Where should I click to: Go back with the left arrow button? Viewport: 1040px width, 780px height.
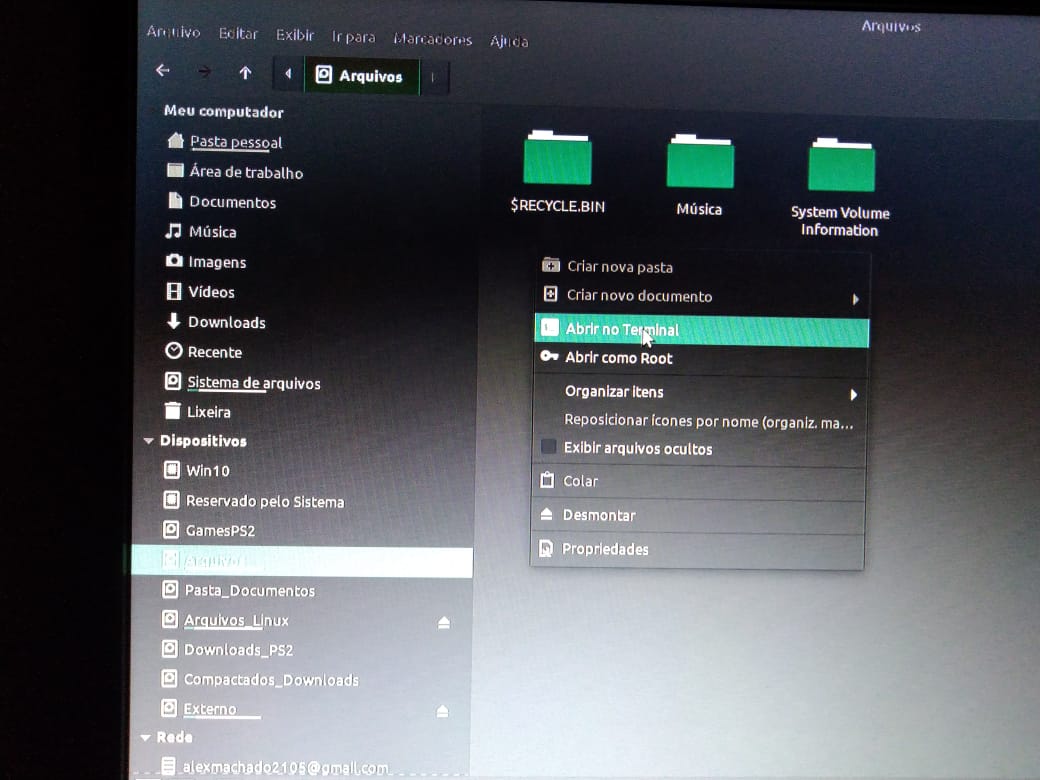162,70
